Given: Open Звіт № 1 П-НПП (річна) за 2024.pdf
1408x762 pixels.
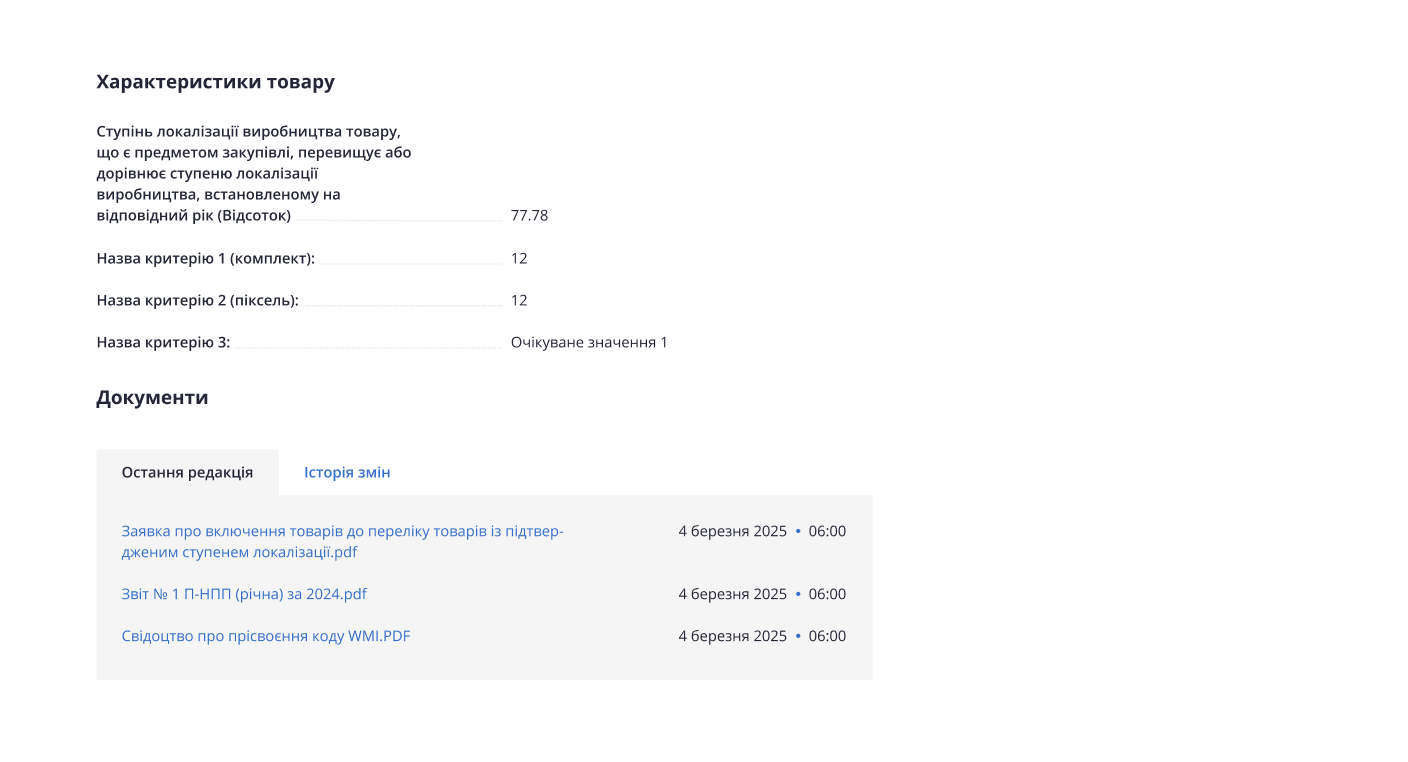Looking at the screenshot, I should 244,594.
